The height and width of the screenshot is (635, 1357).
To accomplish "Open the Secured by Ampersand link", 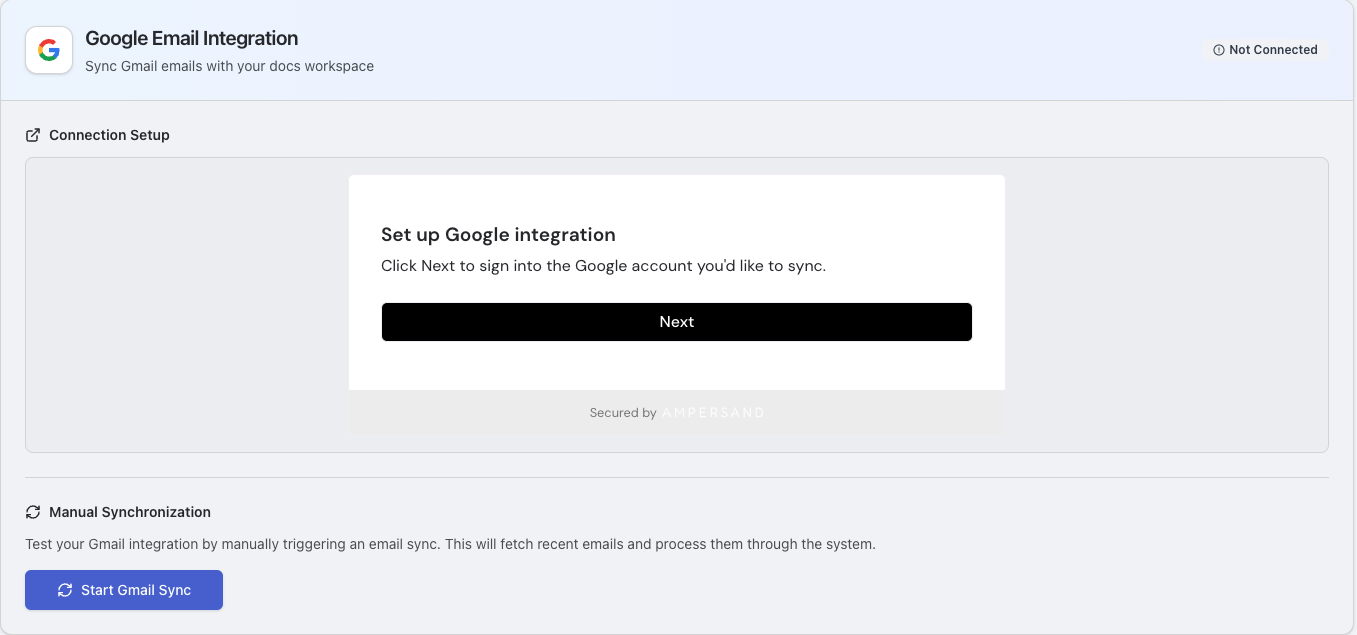I will (676, 412).
